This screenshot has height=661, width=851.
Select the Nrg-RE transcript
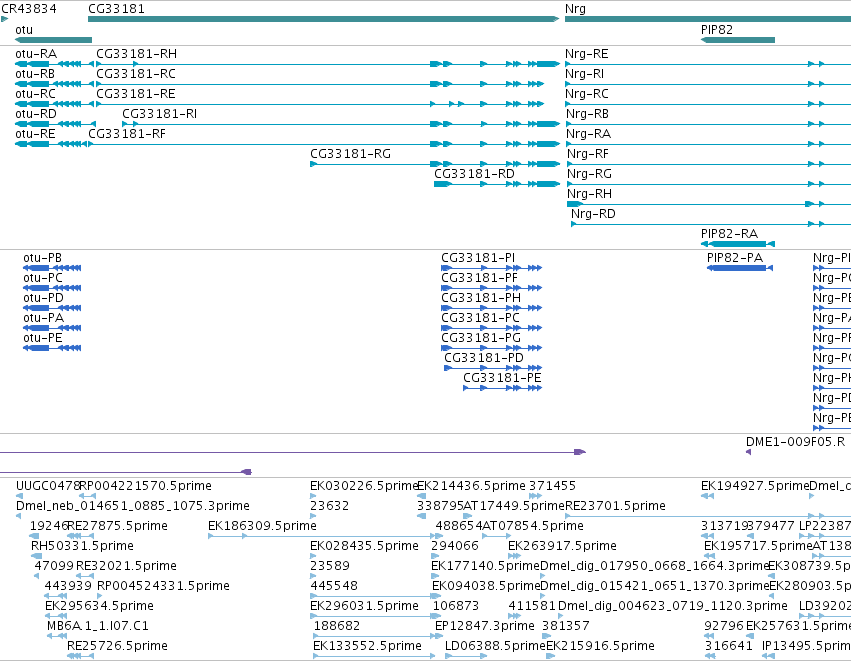pyautogui.click(x=708, y=64)
